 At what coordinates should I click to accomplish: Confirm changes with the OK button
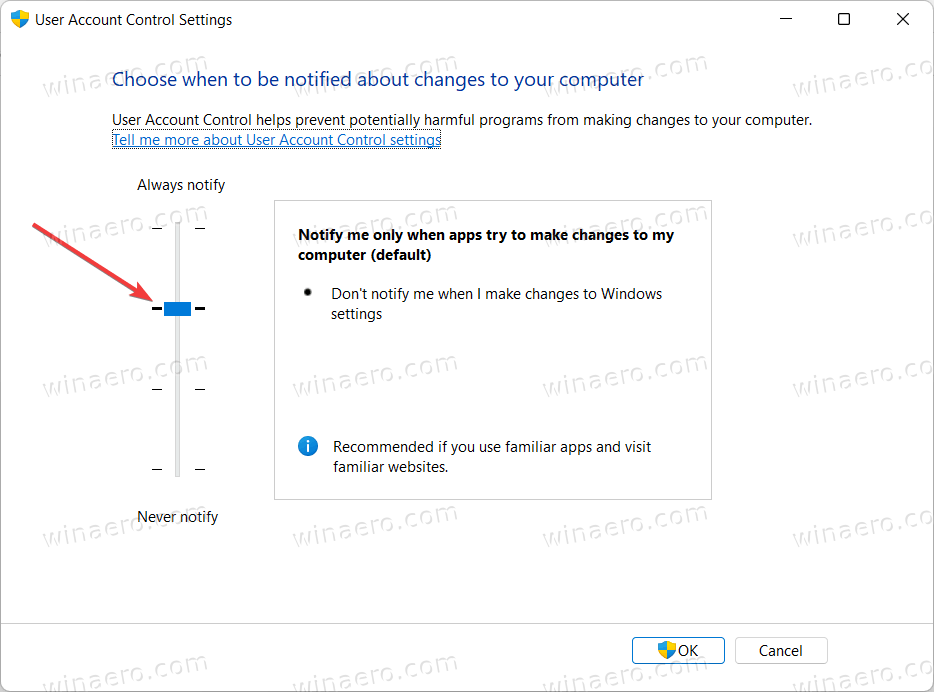point(678,650)
